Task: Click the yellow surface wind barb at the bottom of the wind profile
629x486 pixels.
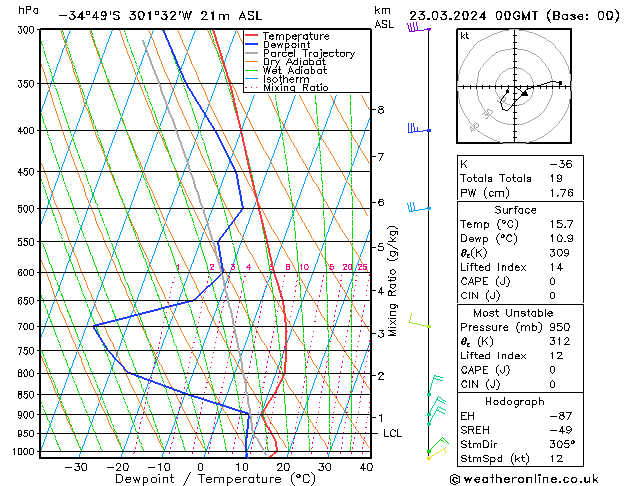Action: pyautogui.click(x=437, y=454)
